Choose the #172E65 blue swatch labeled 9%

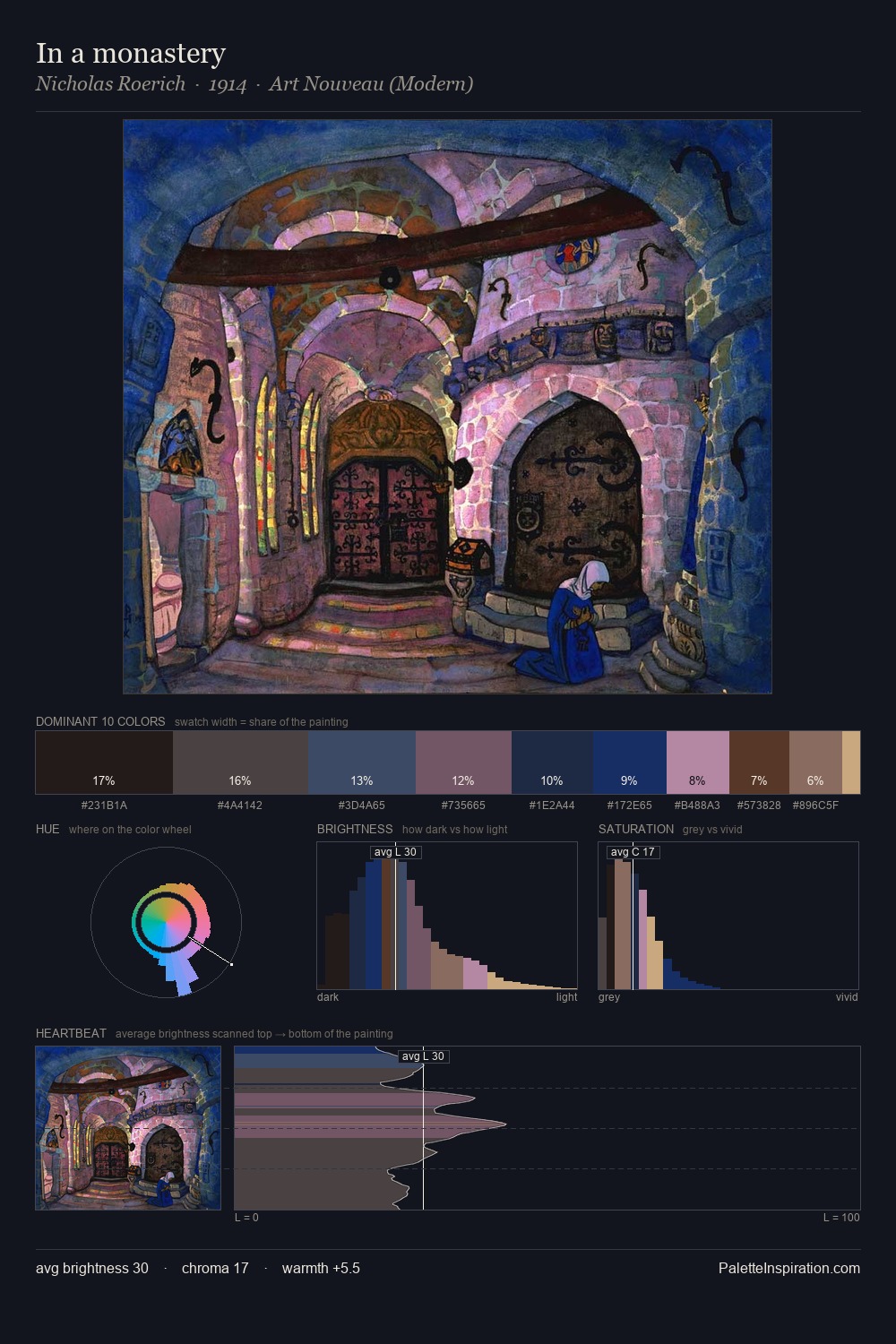(x=630, y=762)
